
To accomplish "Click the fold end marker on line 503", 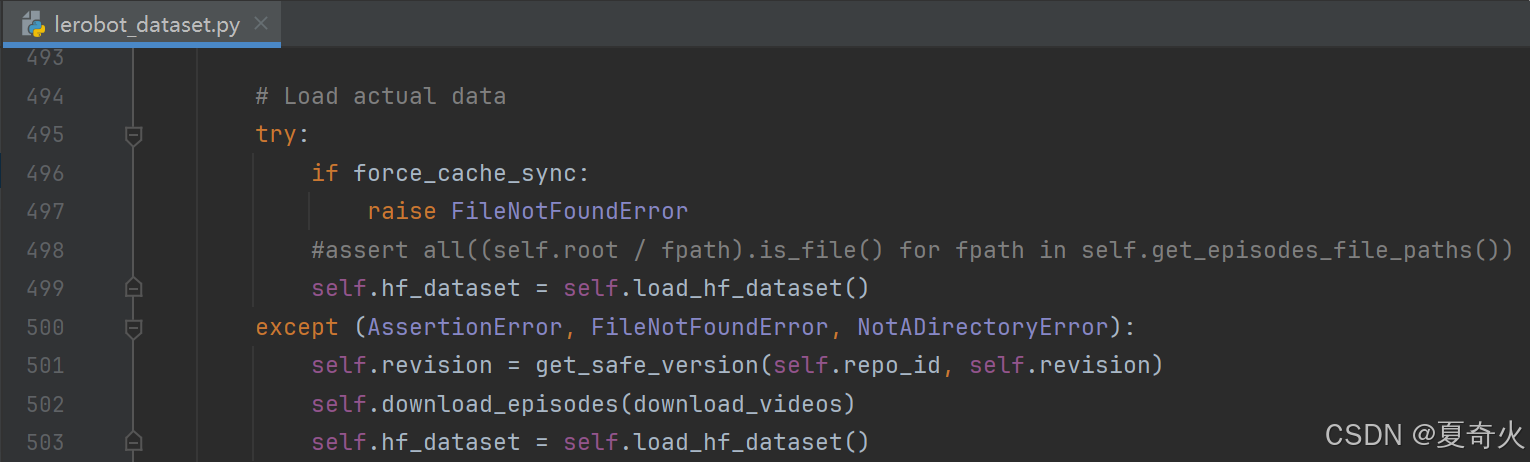I will [x=133, y=442].
